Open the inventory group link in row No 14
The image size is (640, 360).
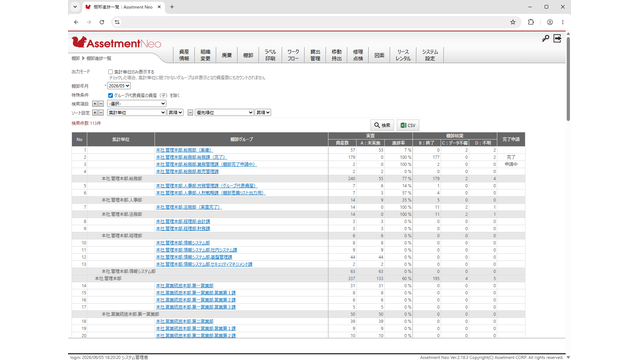[x=184, y=286]
